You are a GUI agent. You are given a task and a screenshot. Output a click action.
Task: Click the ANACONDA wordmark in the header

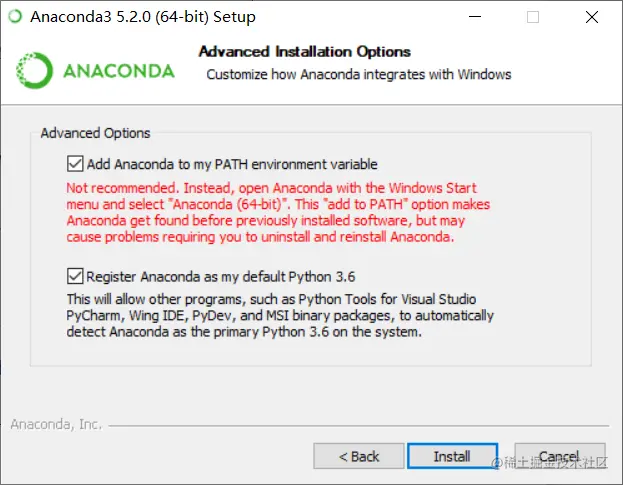point(119,72)
